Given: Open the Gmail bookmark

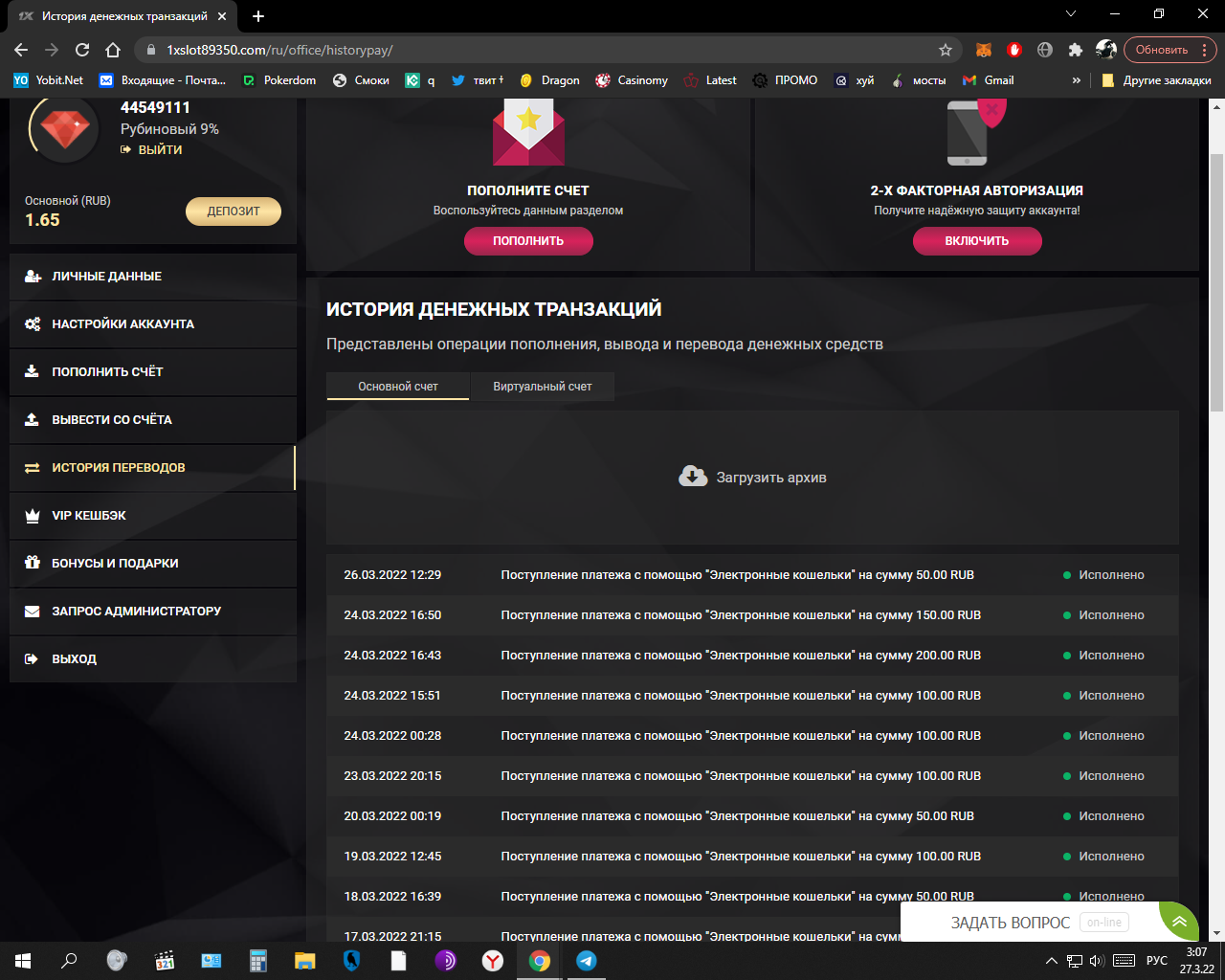Looking at the screenshot, I should (x=989, y=80).
